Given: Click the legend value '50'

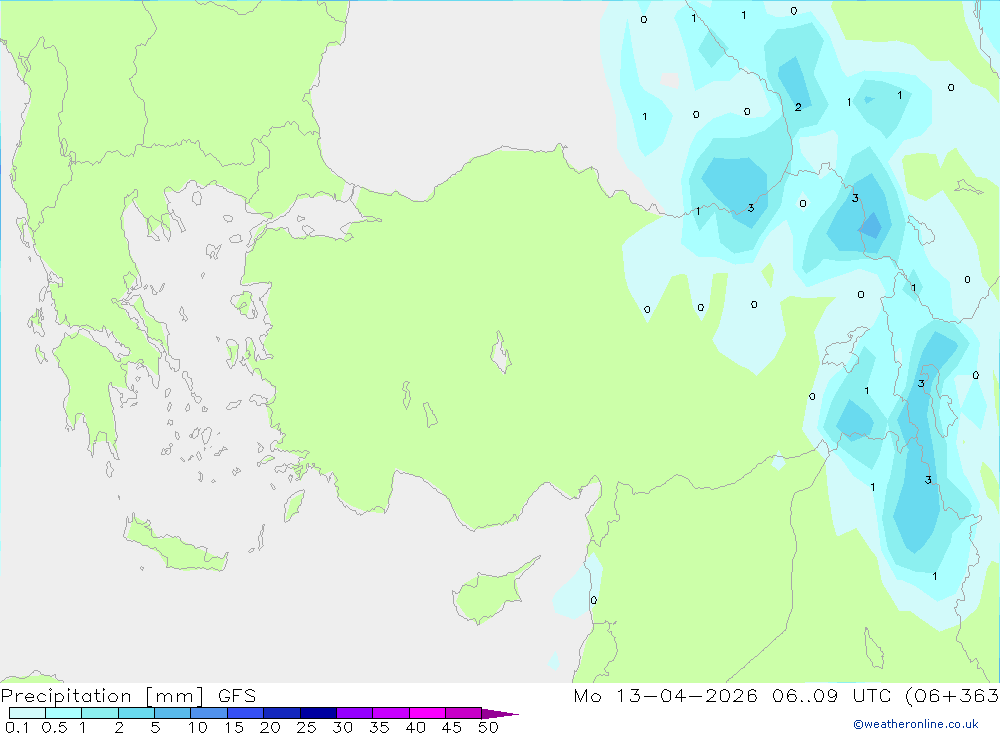Looking at the screenshot, I should coord(488,727).
